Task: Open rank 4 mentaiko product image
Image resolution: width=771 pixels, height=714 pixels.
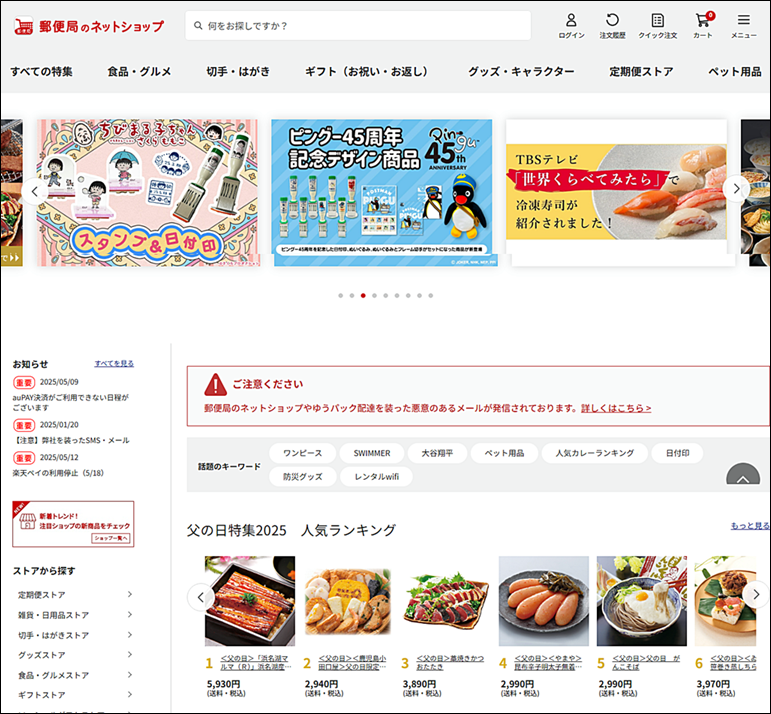Action: pos(543,601)
